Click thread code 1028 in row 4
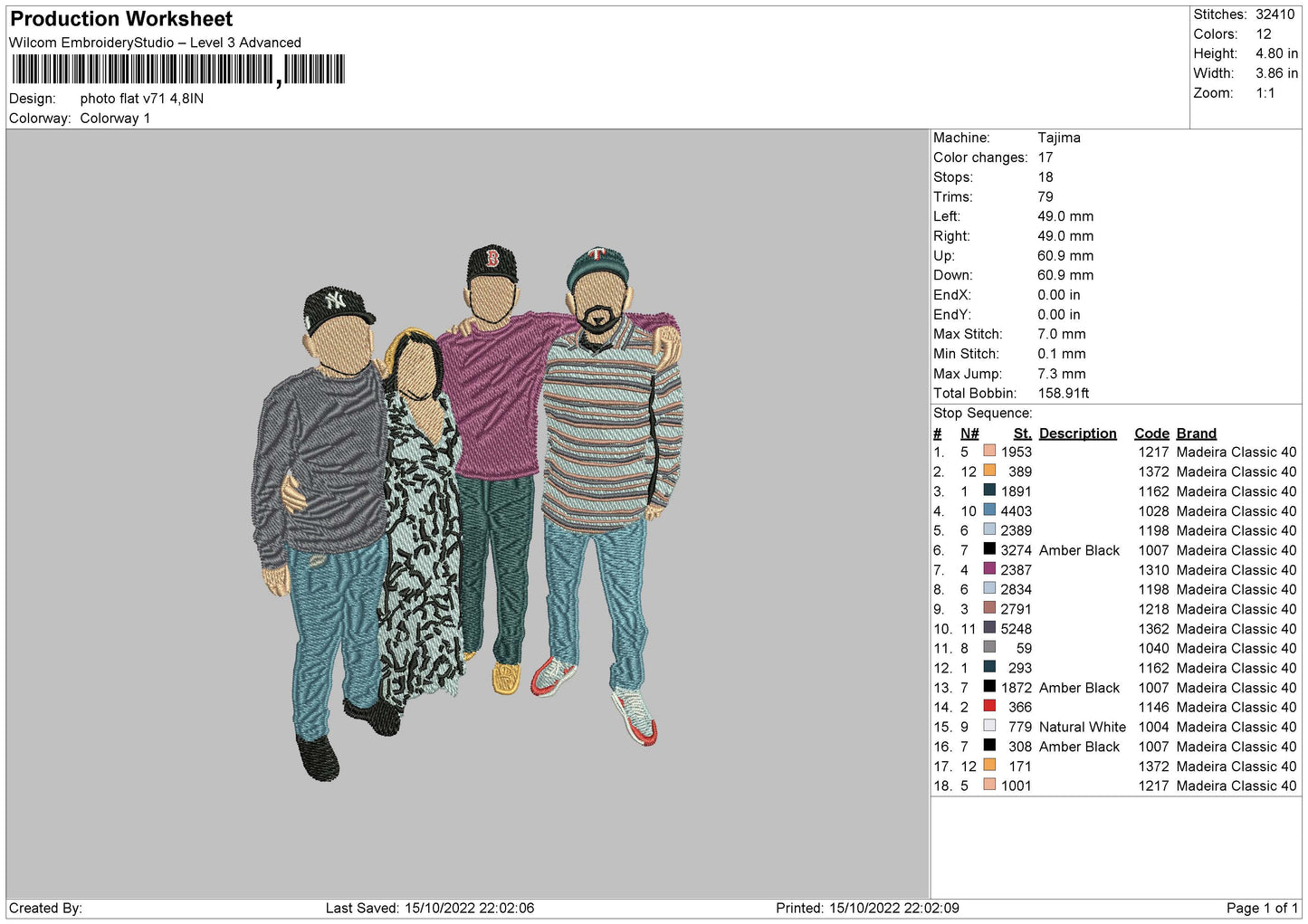1308x924 pixels. click(x=1154, y=511)
